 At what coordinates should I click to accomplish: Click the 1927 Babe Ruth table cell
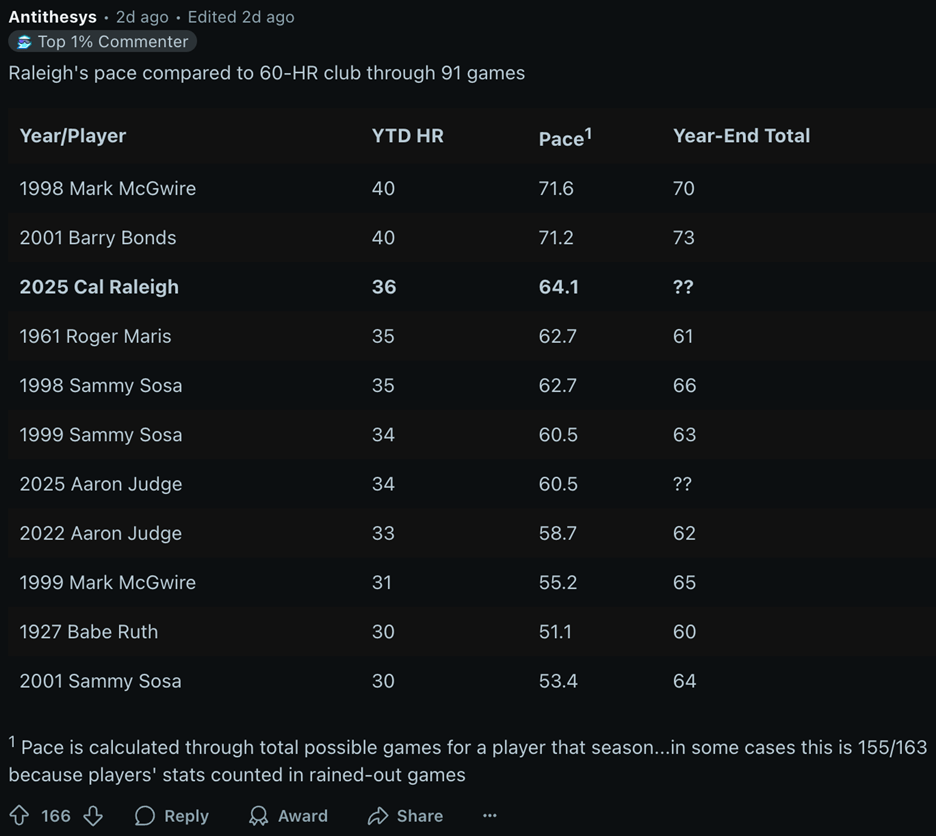(89, 632)
